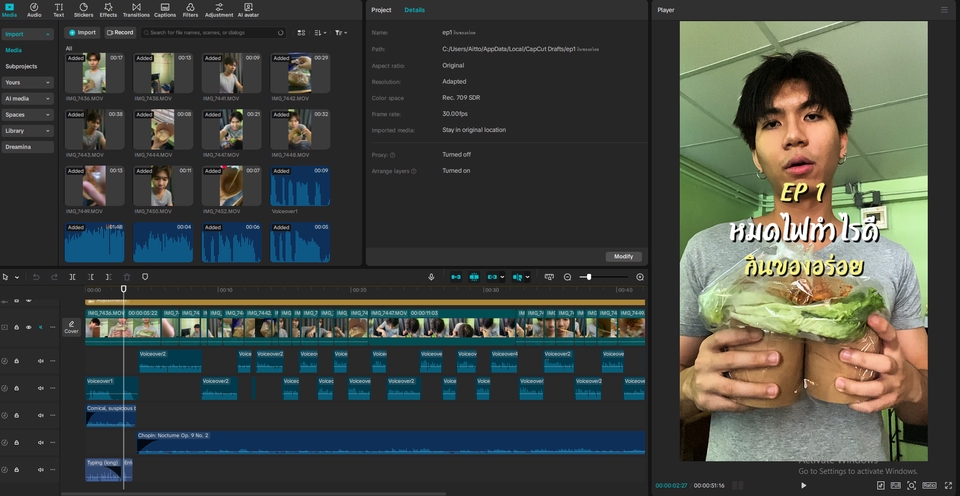Image resolution: width=960 pixels, height=496 pixels.
Task: Expand the AI media sidebar section
Action: click(27, 99)
